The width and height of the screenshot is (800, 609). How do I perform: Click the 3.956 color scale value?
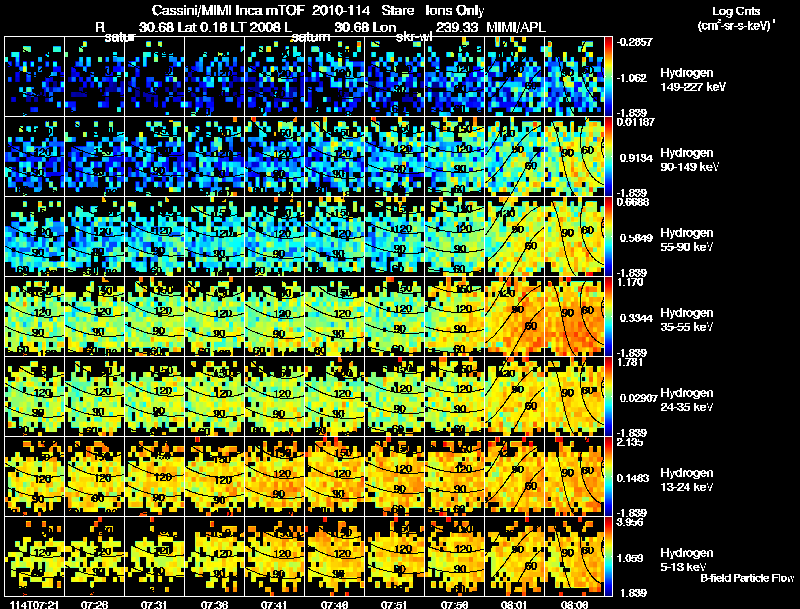click(630, 523)
